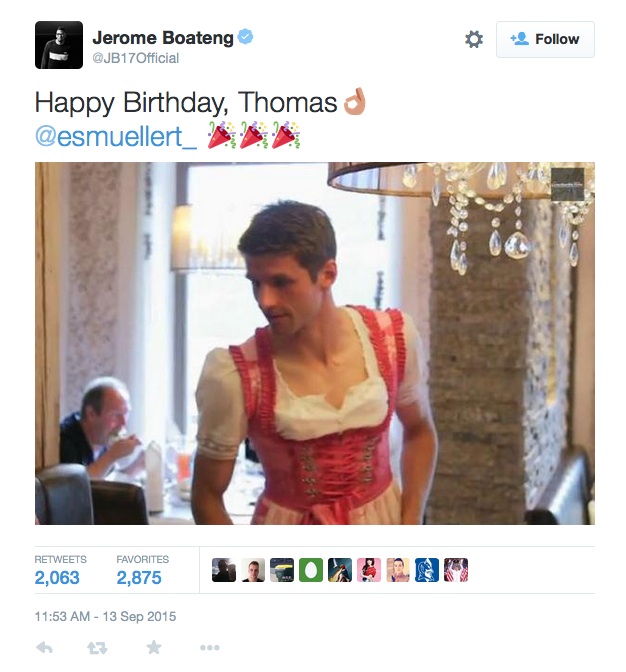626x672 pixels.
Task: Click the Jerome Boateng display name
Action: click(x=162, y=38)
